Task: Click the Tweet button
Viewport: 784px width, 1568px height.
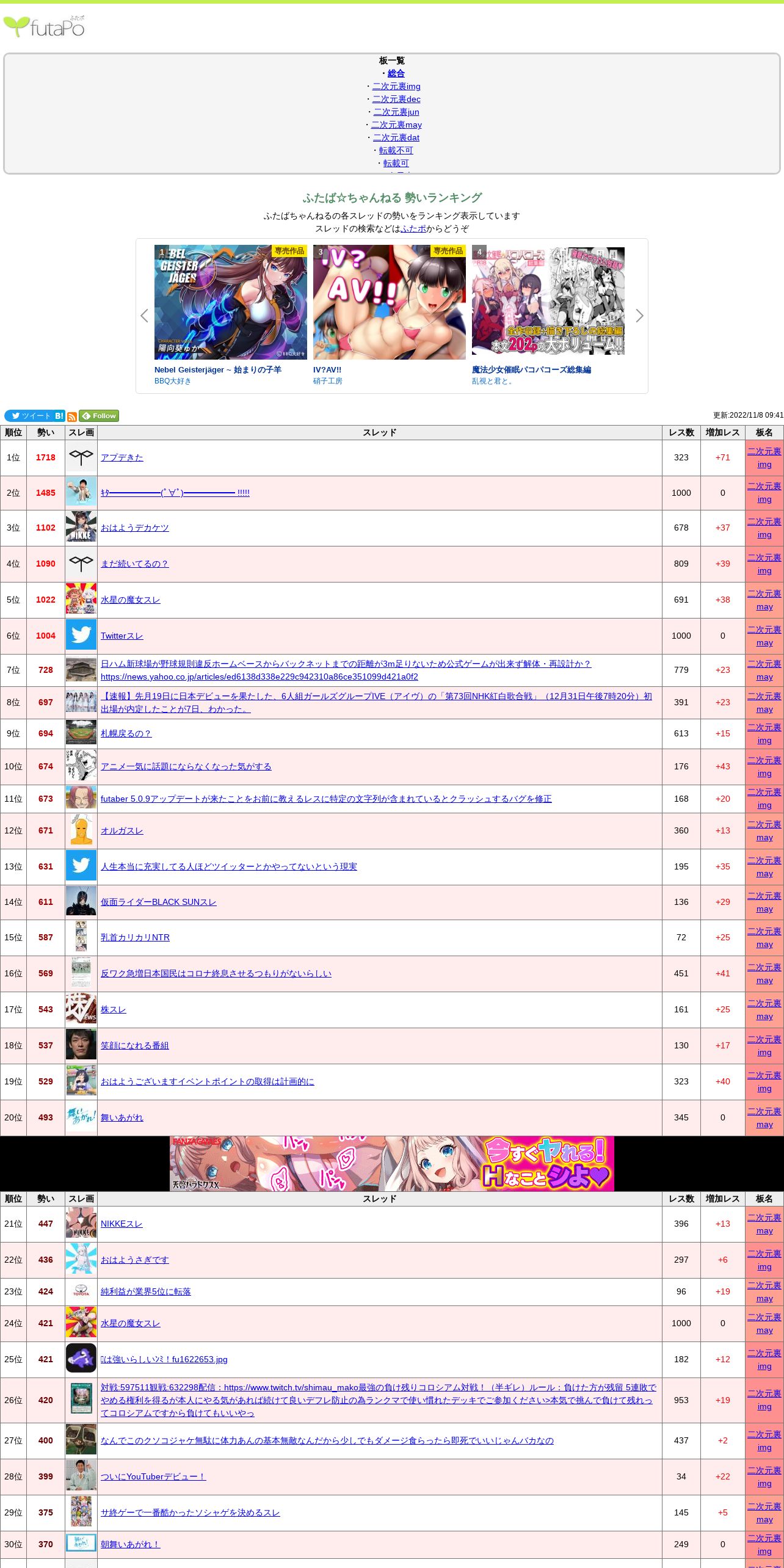Action: click(29, 416)
